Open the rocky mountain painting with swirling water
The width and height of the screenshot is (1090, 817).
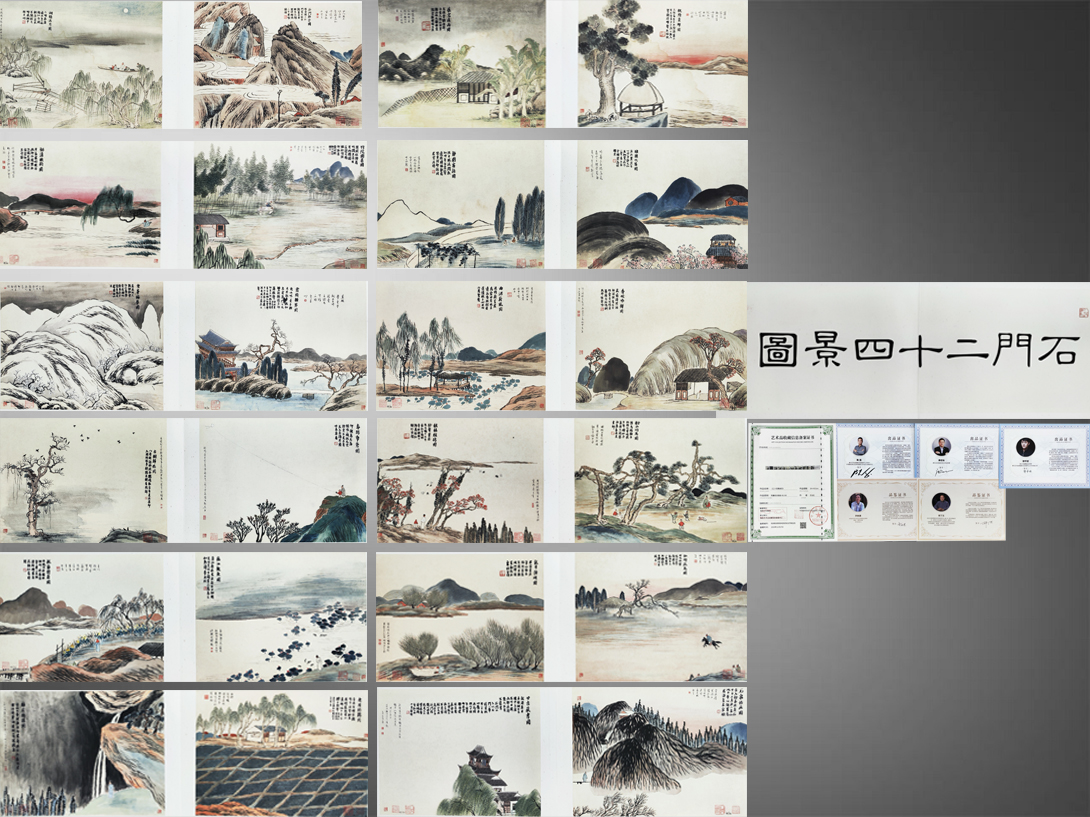(277, 64)
